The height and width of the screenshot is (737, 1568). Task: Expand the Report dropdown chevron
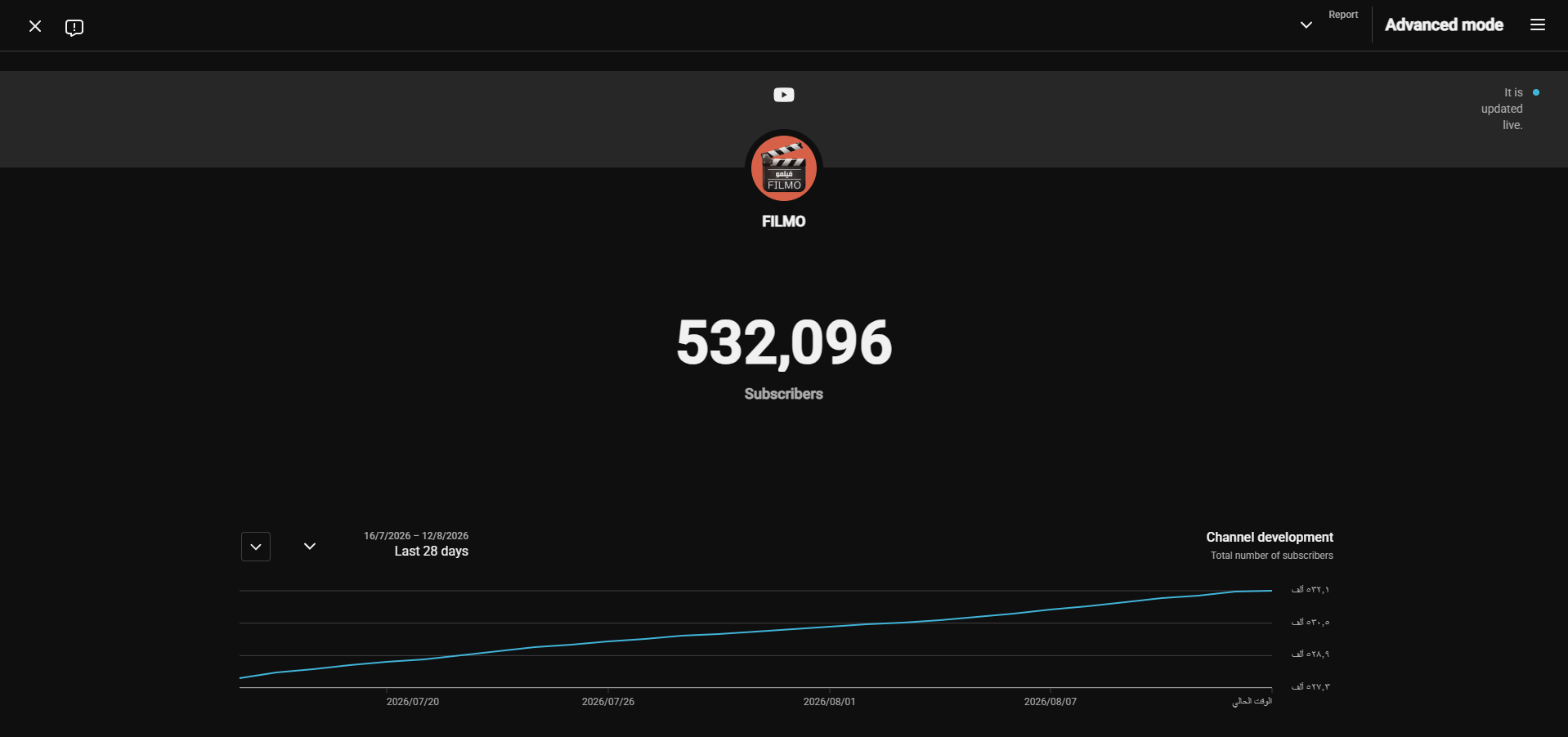[1306, 25]
